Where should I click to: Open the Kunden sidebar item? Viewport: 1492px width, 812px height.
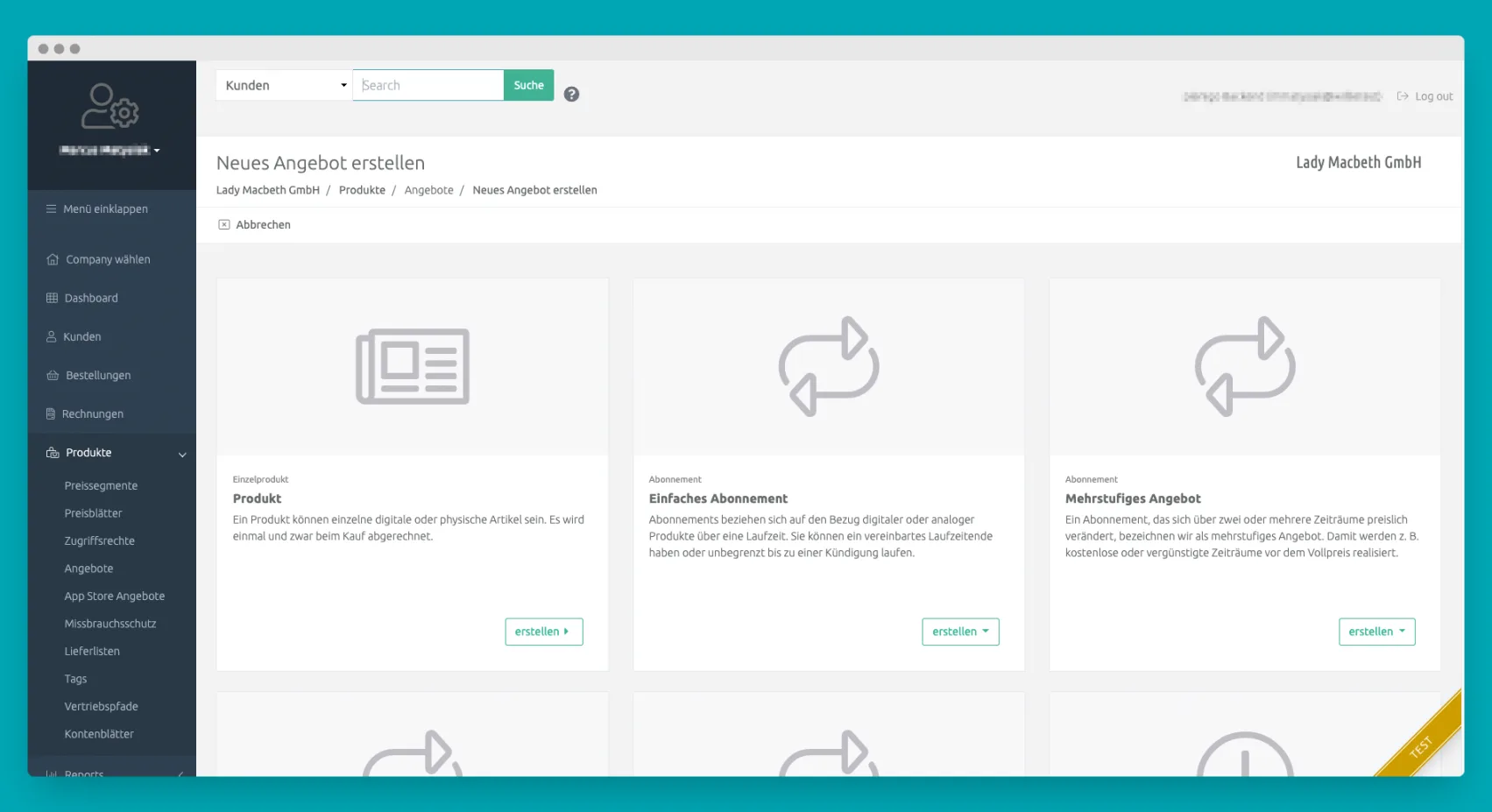coord(82,337)
